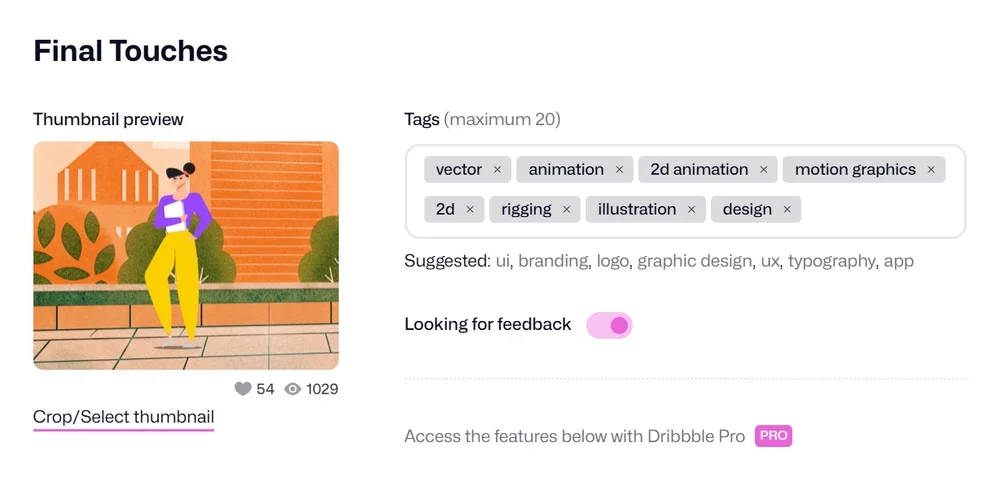1000x486 pixels.
Task: Toggle the Looking for feedback switch
Action: [x=610, y=325]
